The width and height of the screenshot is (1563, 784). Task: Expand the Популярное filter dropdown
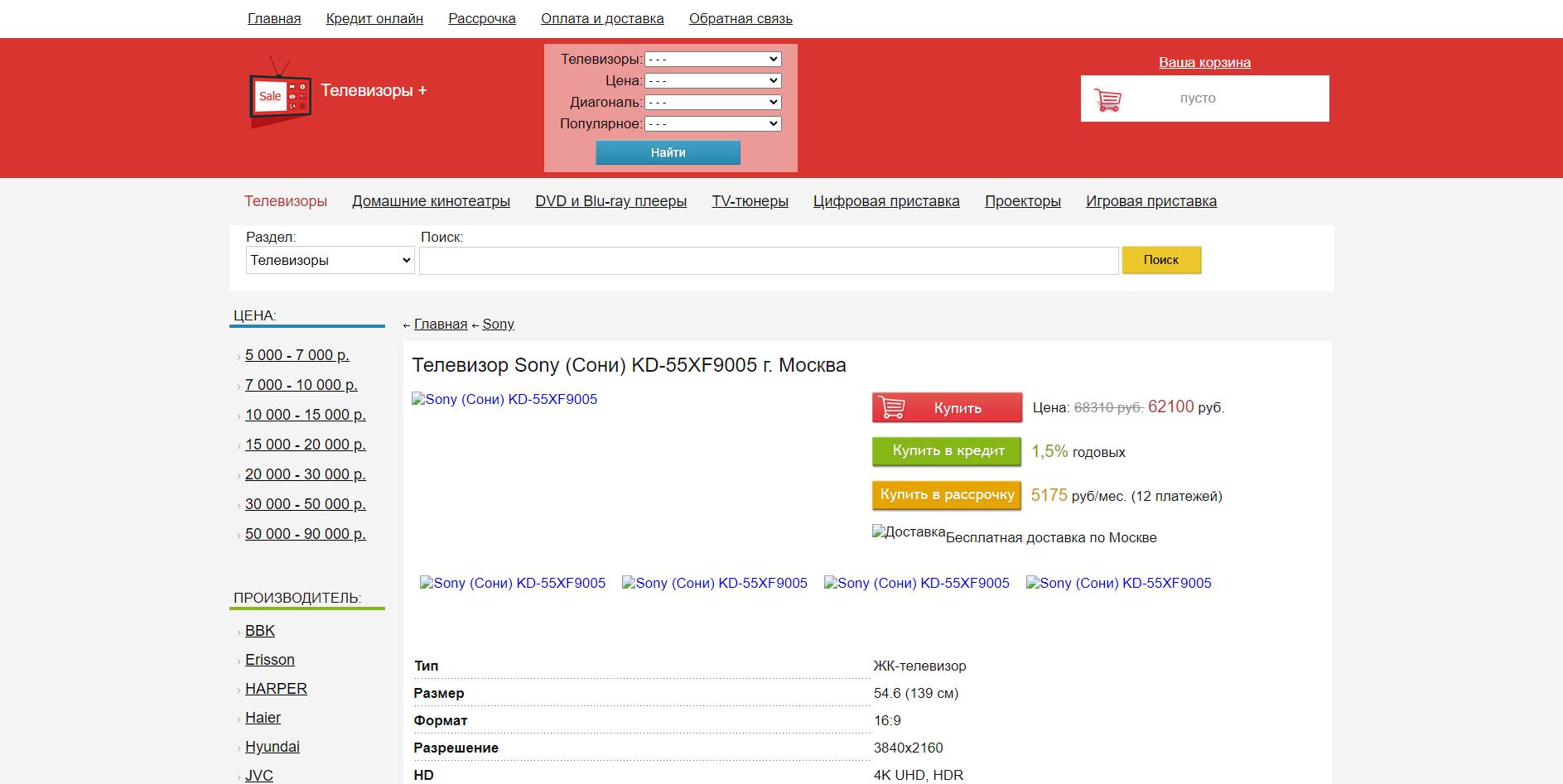click(x=713, y=124)
